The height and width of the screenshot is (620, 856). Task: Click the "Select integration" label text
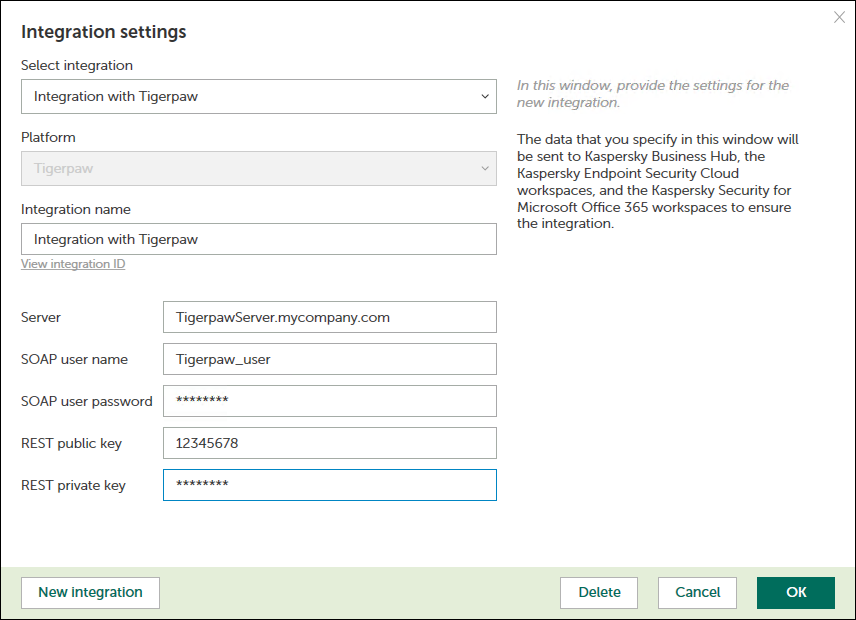[x=77, y=65]
